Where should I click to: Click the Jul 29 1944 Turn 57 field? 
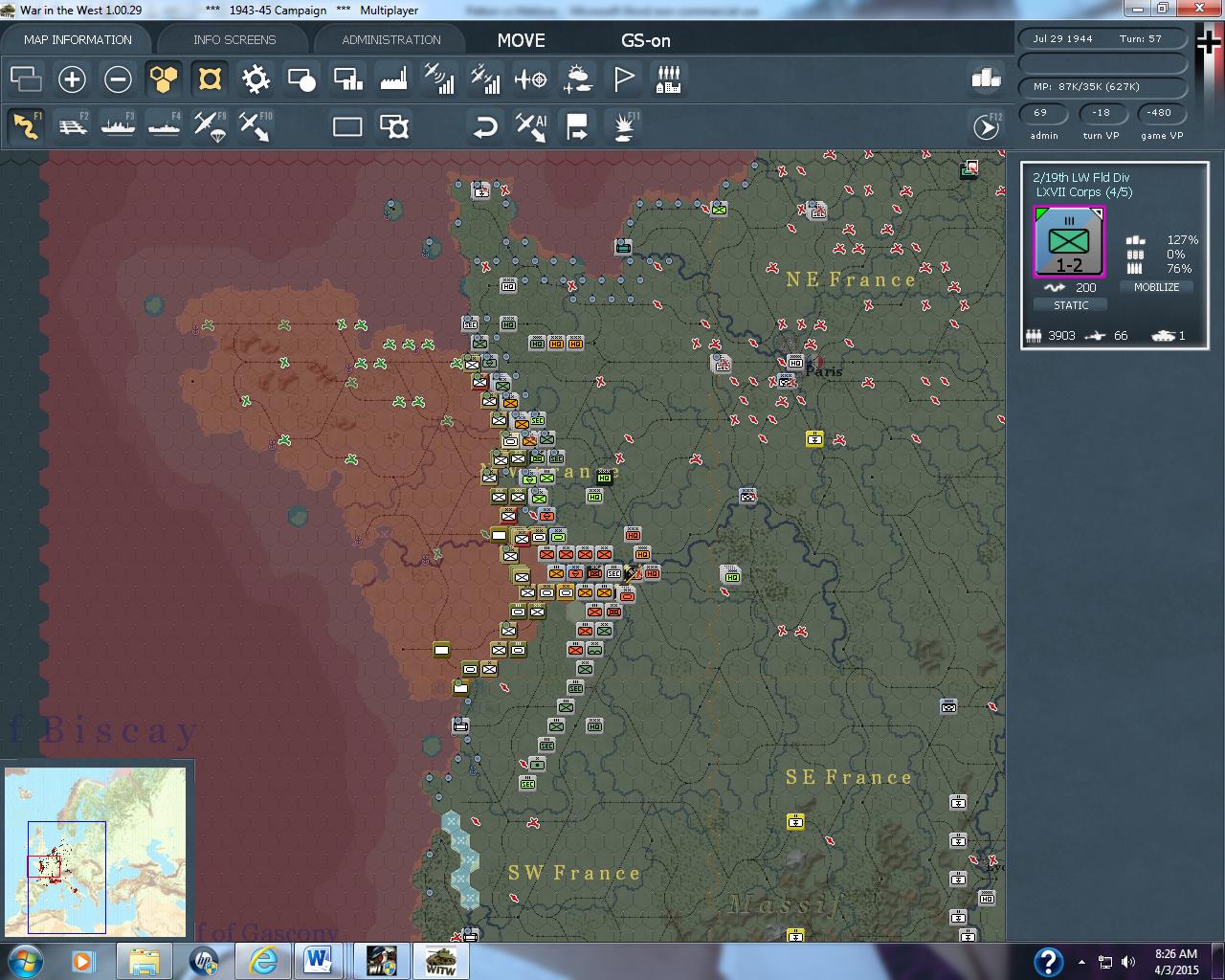[x=1102, y=39]
